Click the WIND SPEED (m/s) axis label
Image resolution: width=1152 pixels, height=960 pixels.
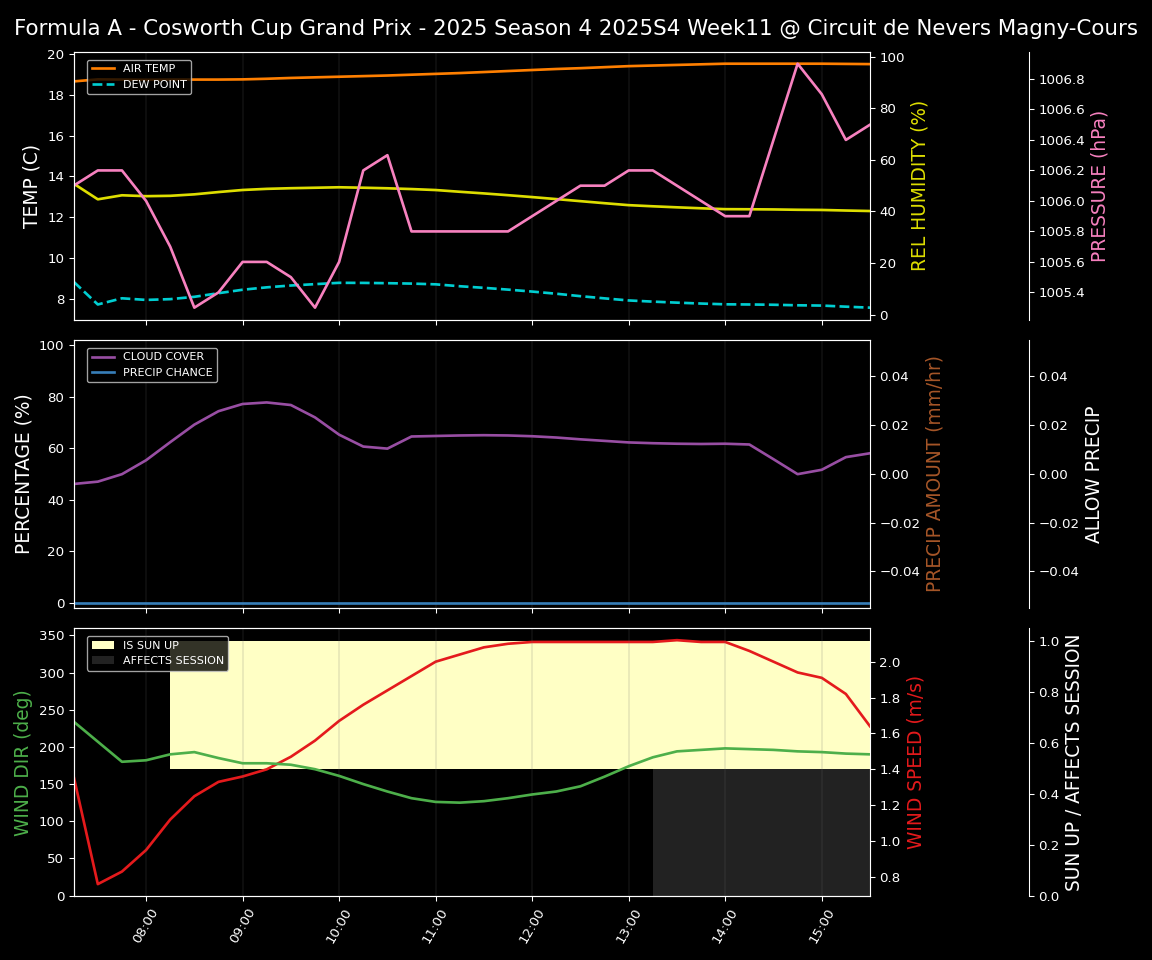(x=915, y=763)
